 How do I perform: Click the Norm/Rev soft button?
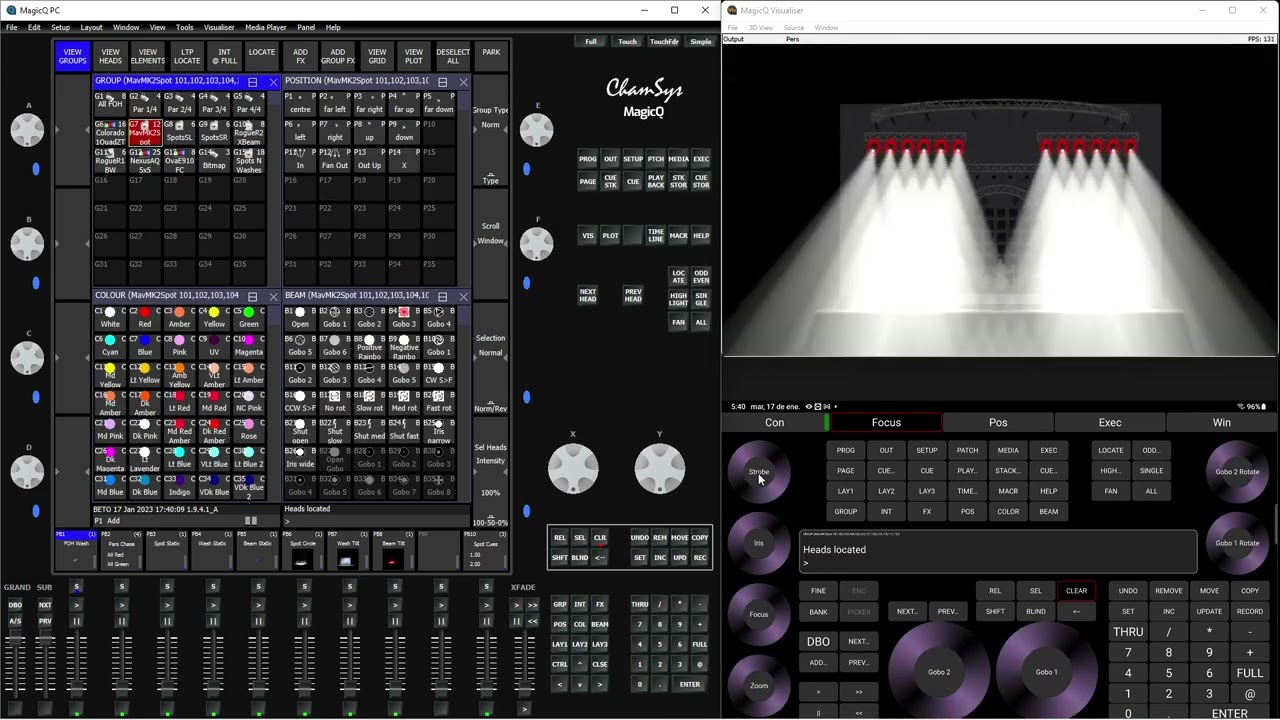pos(490,408)
